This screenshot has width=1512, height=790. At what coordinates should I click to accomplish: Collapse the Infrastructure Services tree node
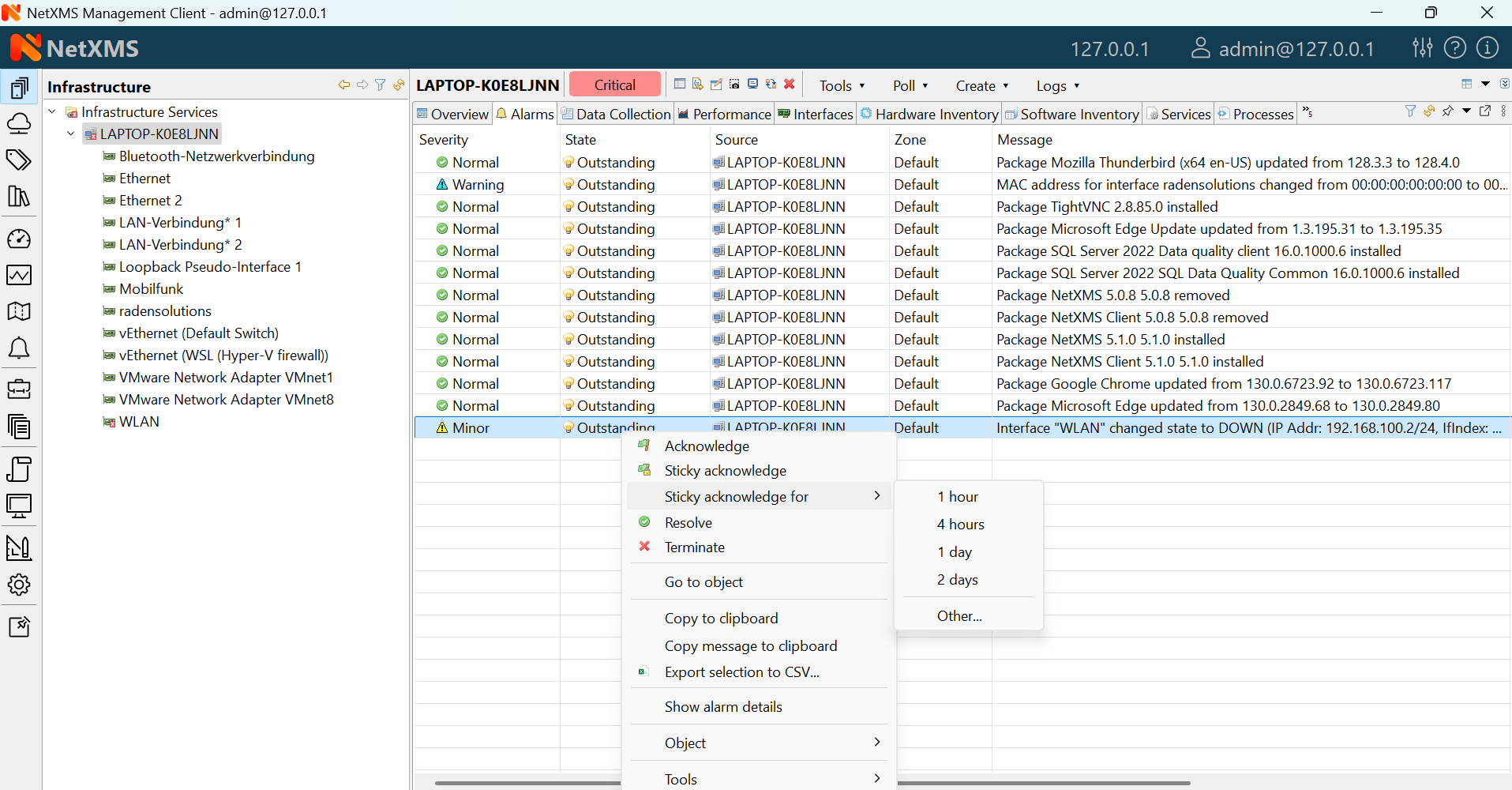[53, 112]
